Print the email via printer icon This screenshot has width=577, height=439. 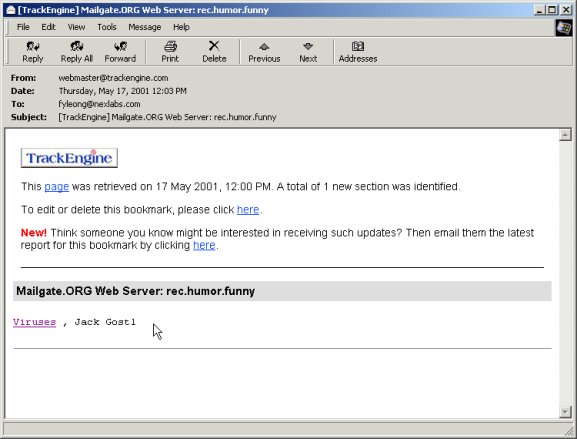click(x=170, y=52)
